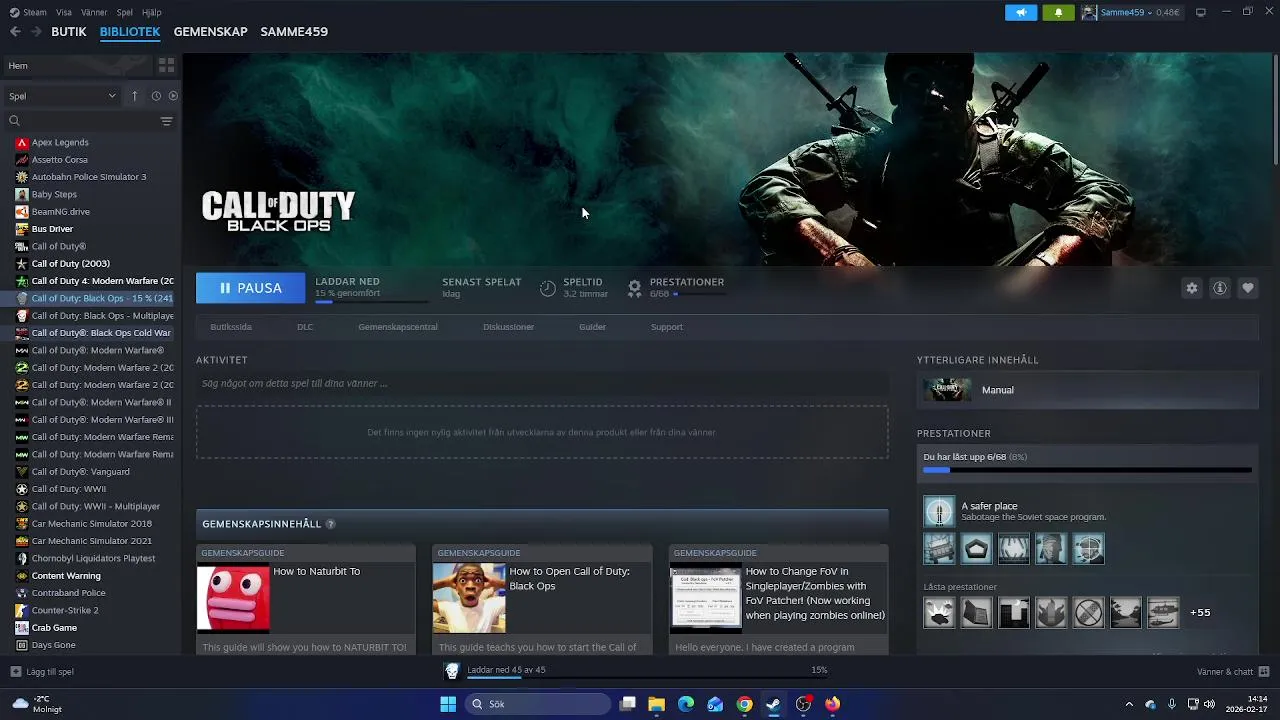
Task: Click the Apex Legends icon in sidebar
Action: 22,142
